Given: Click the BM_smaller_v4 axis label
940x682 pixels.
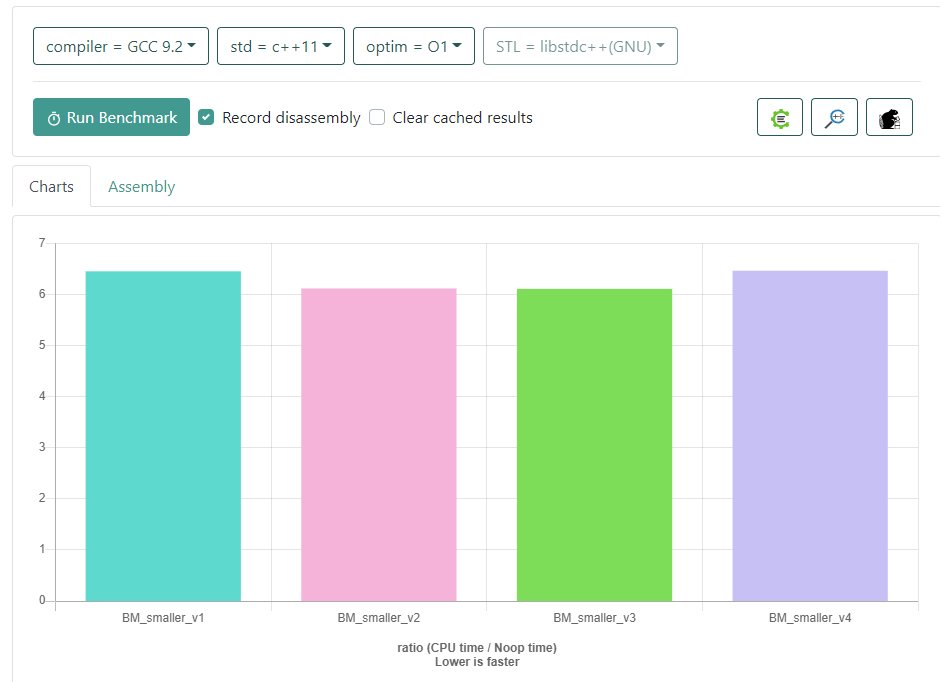Looking at the screenshot, I should (x=810, y=618).
